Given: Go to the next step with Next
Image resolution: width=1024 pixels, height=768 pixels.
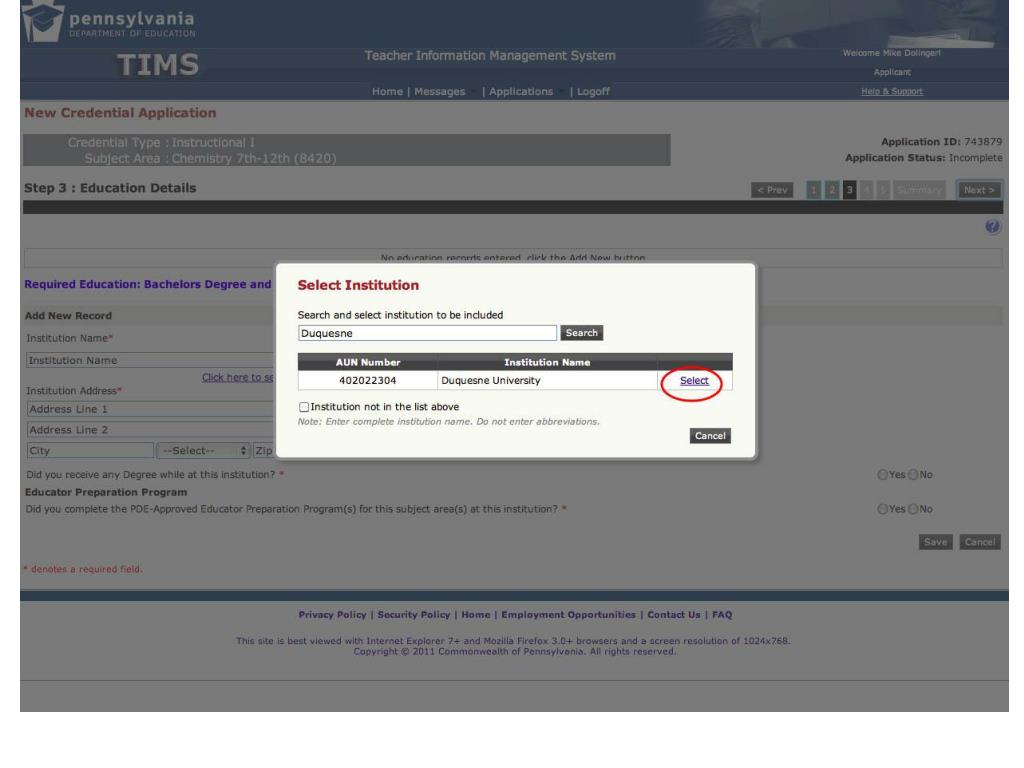Looking at the screenshot, I should pos(979,190).
